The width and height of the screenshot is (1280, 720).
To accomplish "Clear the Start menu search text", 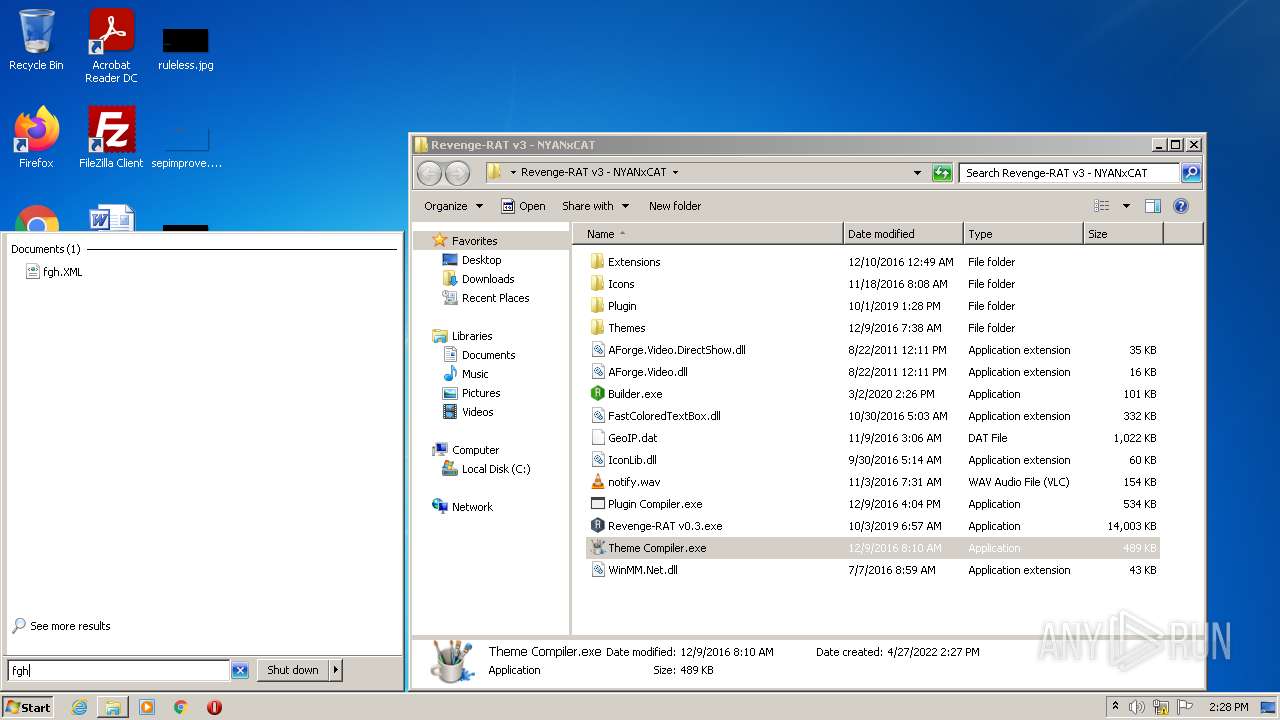I will click(240, 670).
